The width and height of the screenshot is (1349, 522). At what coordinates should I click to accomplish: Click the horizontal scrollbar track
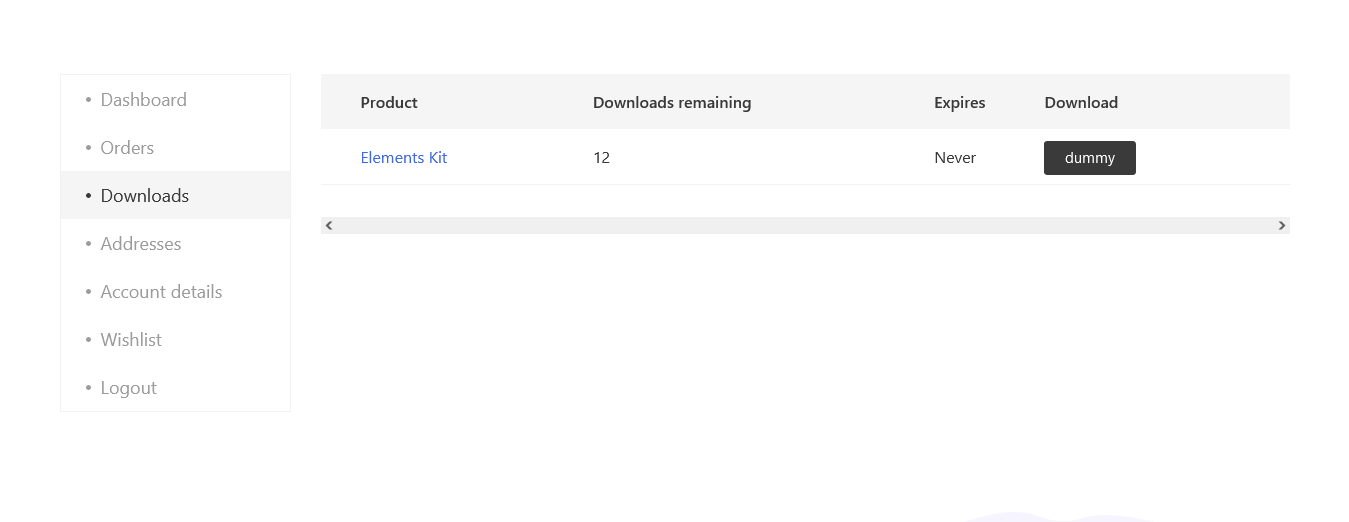pyautogui.click(x=805, y=226)
